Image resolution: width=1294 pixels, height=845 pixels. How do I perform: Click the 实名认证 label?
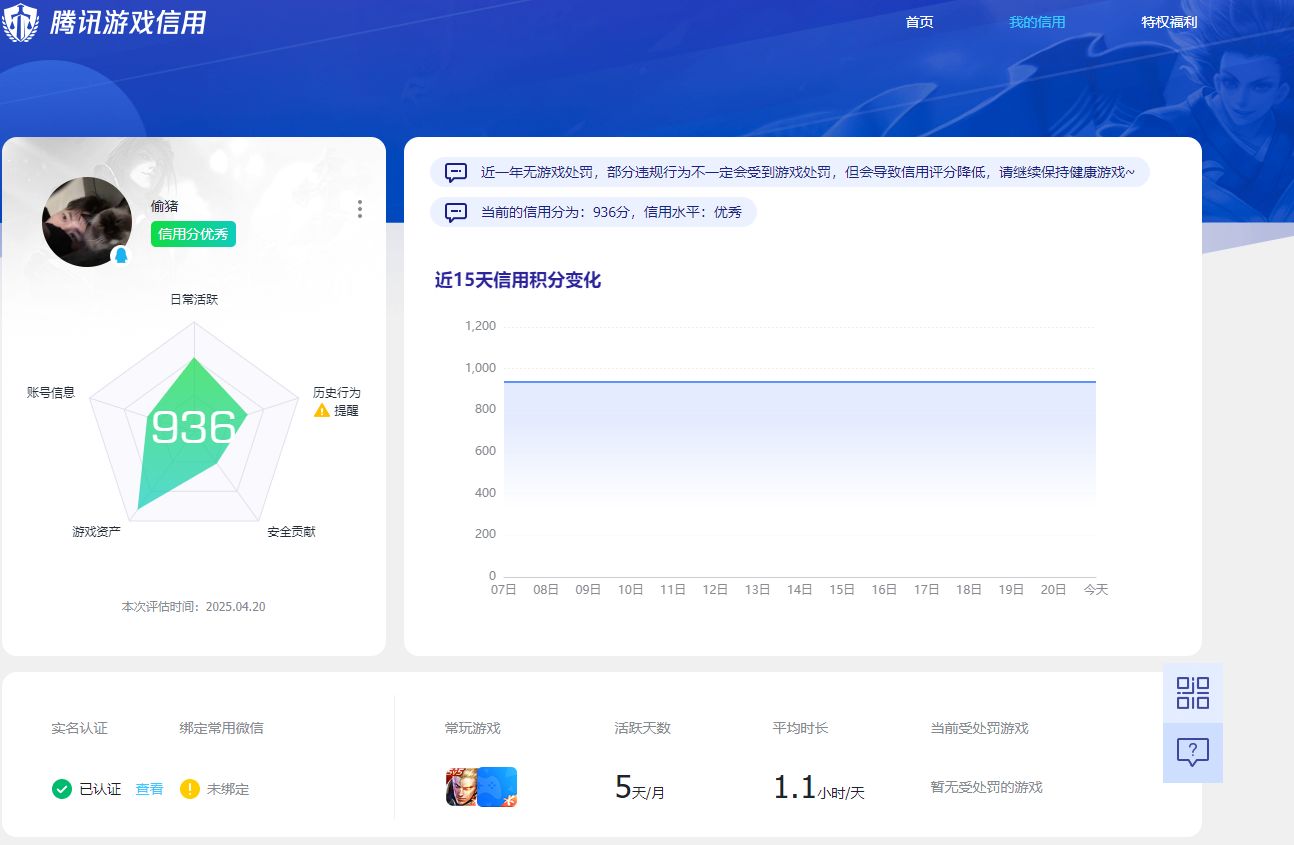[79, 728]
